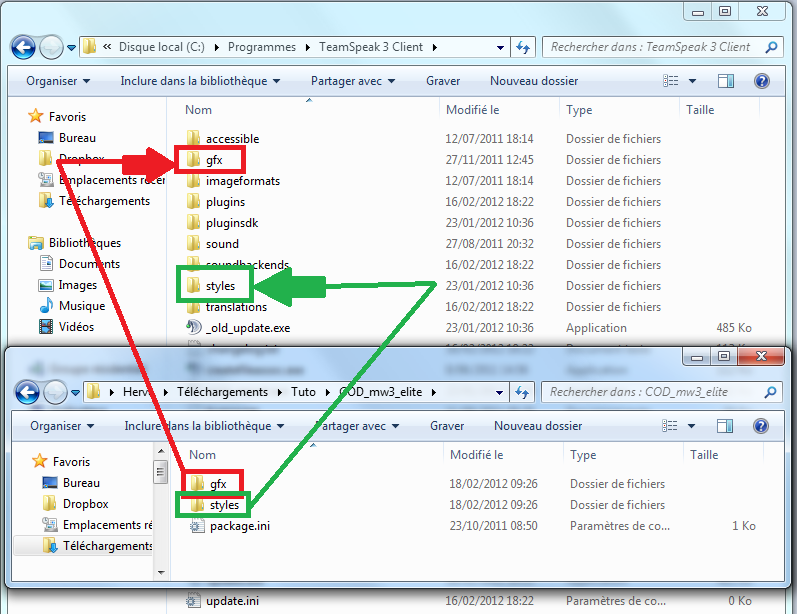Click Graver in TeamSpeak 3 Client toolbar
797x614 pixels.
click(x=443, y=81)
